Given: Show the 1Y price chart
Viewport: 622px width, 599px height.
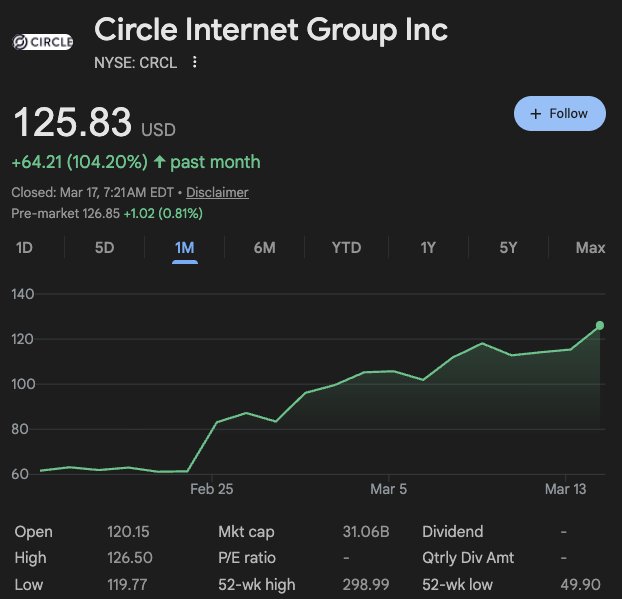Looking at the screenshot, I should [x=428, y=248].
